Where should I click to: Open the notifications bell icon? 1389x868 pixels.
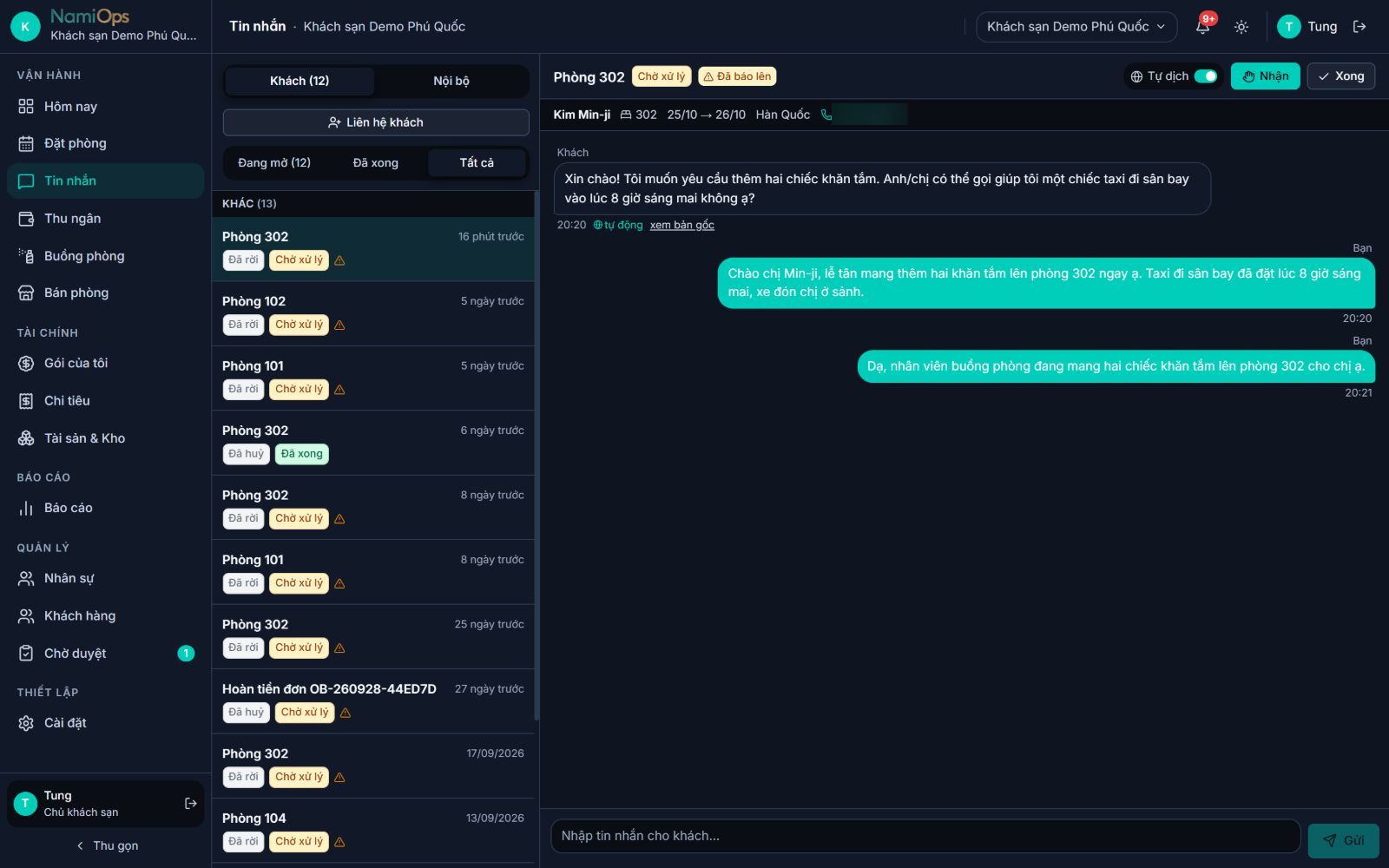tap(1202, 27)
